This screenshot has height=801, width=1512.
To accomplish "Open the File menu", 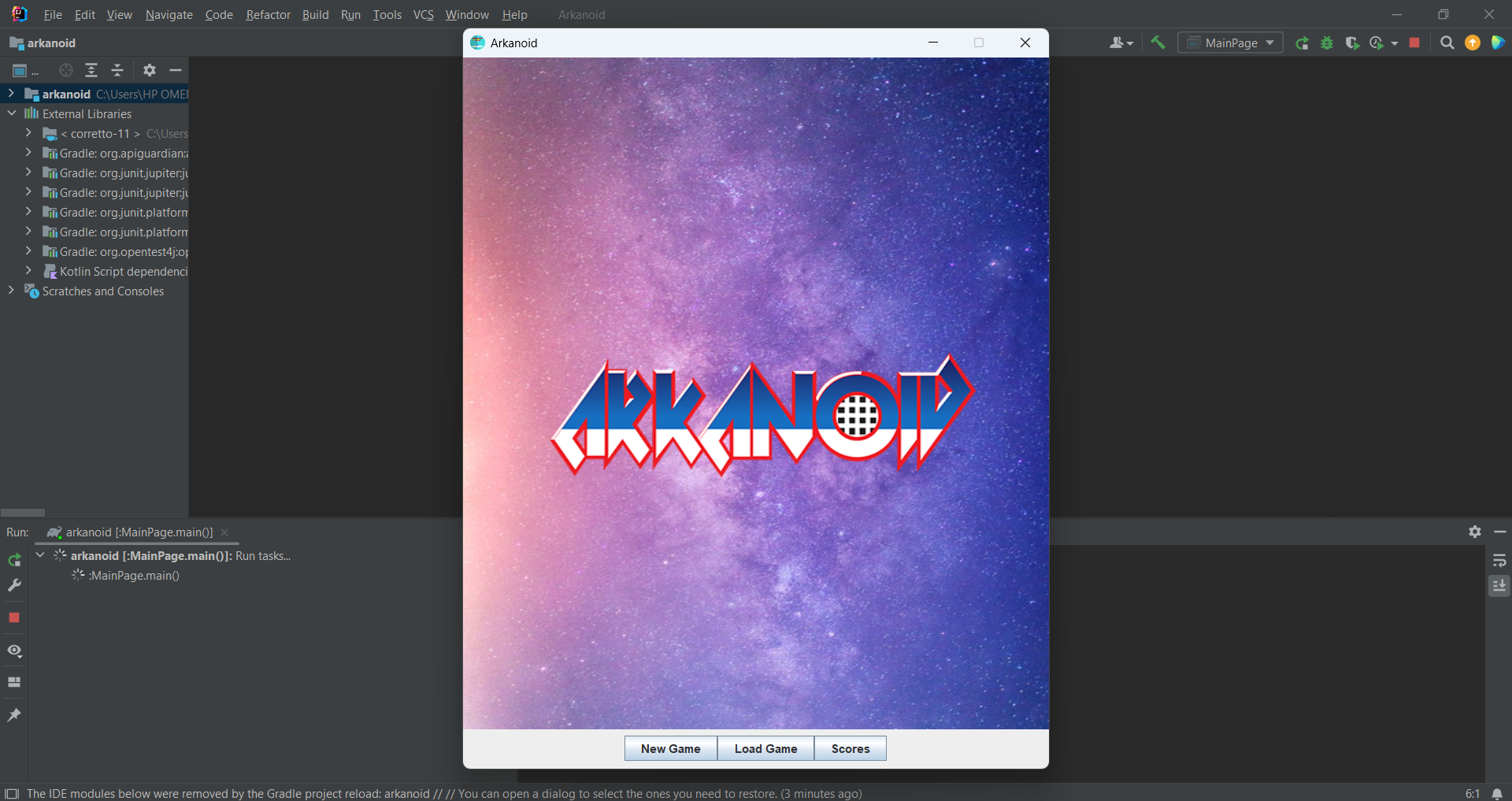I will [x=53, y=15].
